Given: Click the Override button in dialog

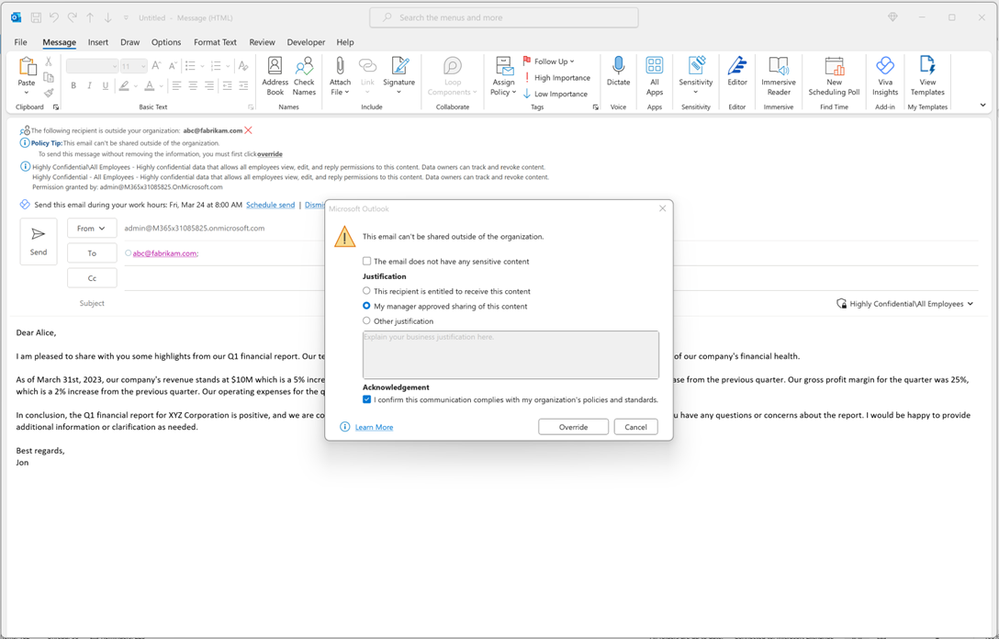Looking at the screenshot, I should 573,427.
